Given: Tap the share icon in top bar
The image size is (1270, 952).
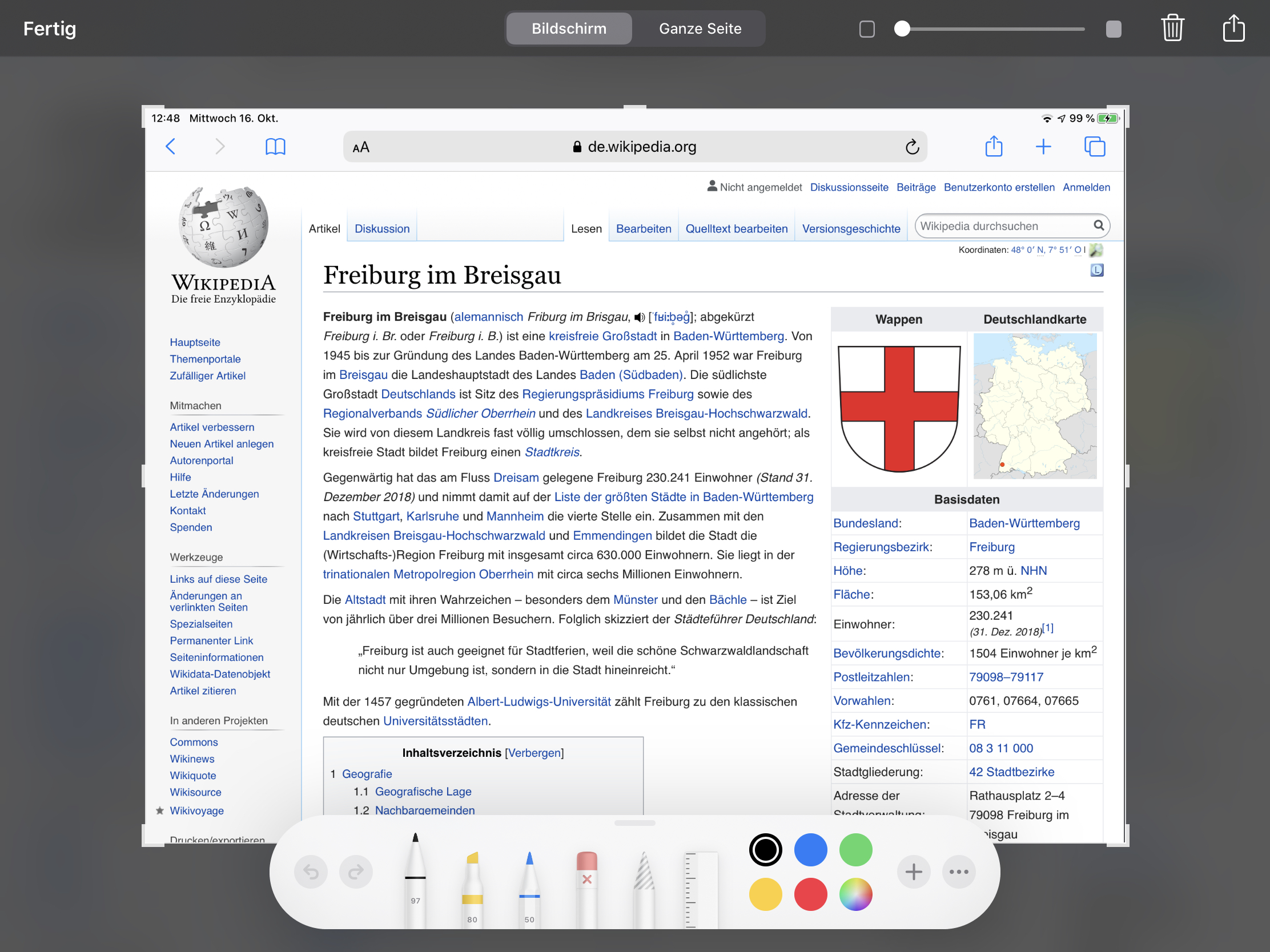Looking at the screenshot, I should (1233, 28).
